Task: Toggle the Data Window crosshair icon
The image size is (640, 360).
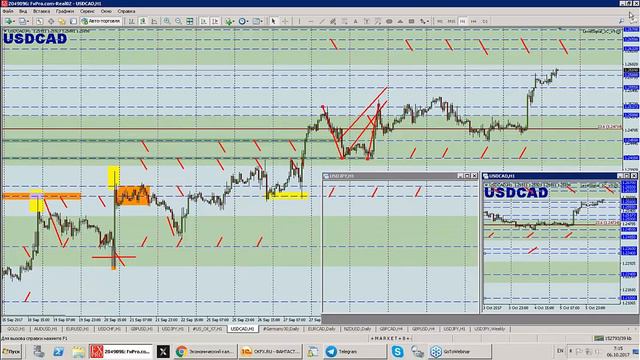Action: 51,21
